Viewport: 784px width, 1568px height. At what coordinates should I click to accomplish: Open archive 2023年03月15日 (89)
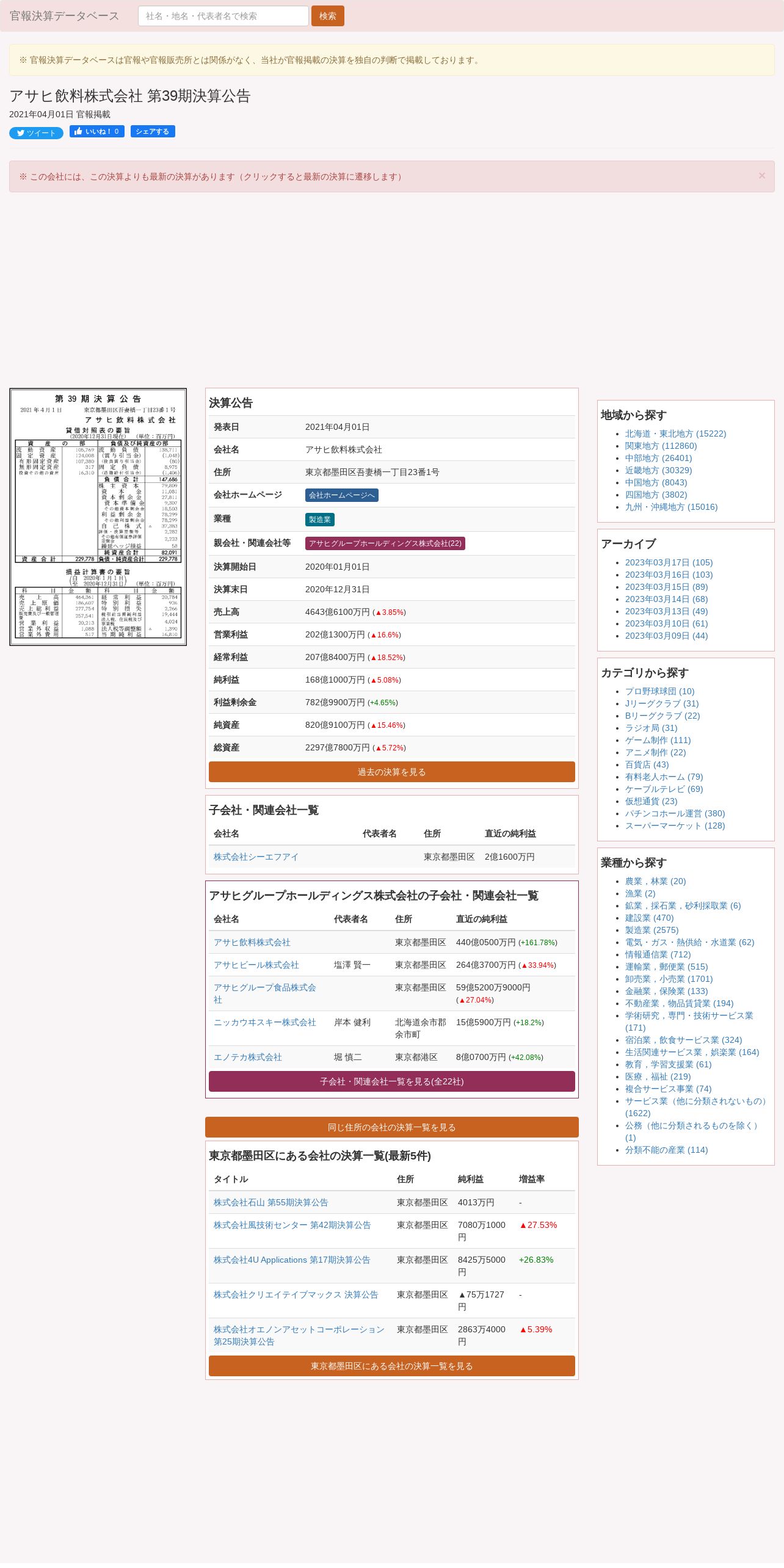click(666, 587)
